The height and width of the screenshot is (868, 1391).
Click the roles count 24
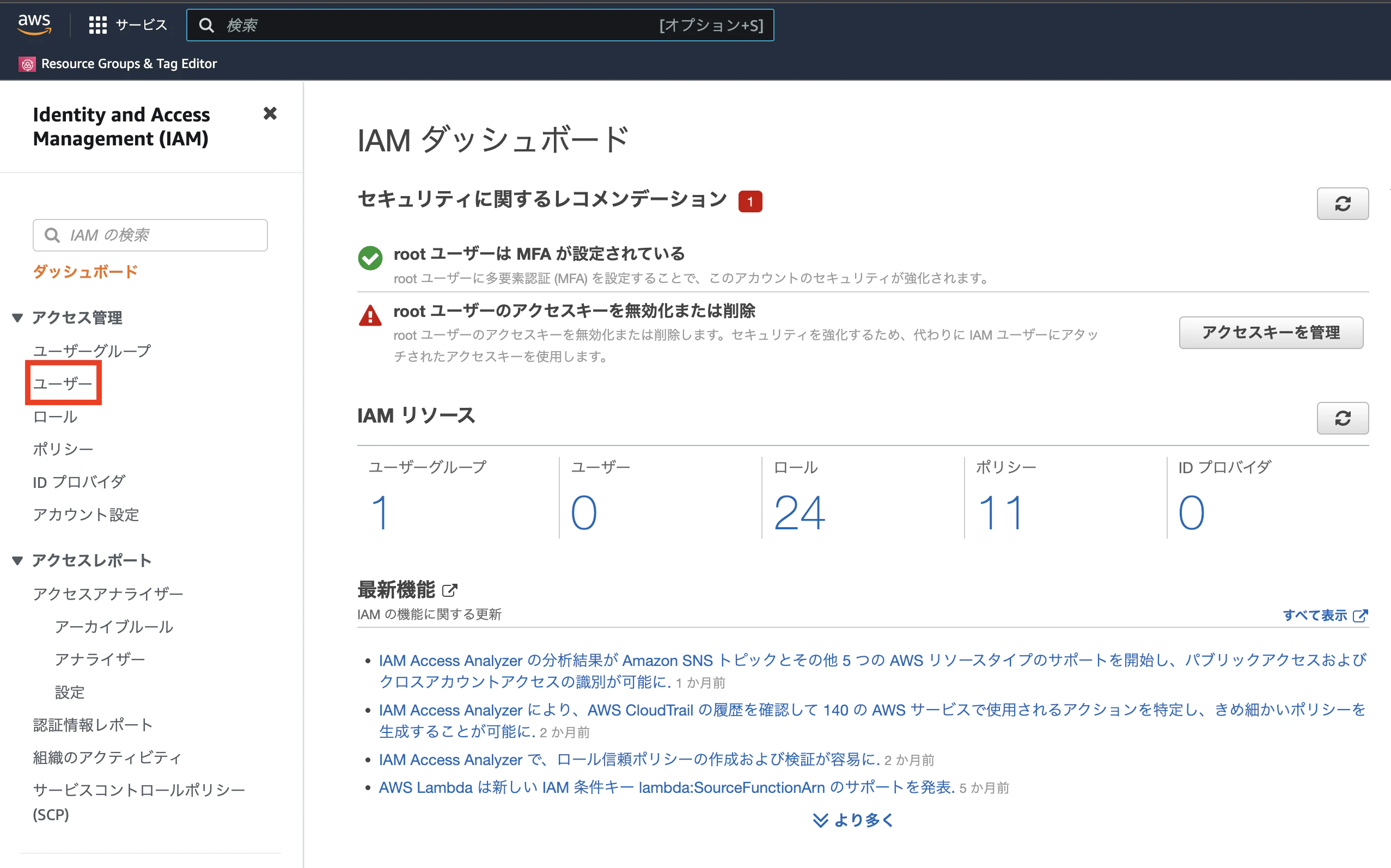click(799, 512)
